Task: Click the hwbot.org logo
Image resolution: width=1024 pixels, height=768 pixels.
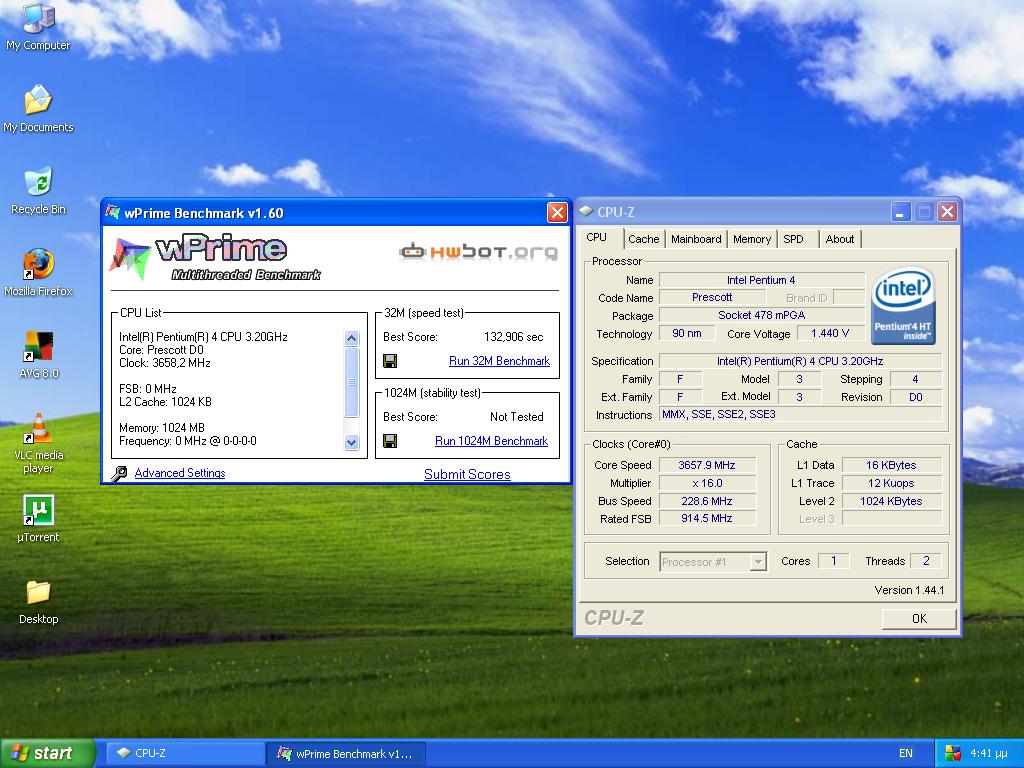Action: point(479,251)
